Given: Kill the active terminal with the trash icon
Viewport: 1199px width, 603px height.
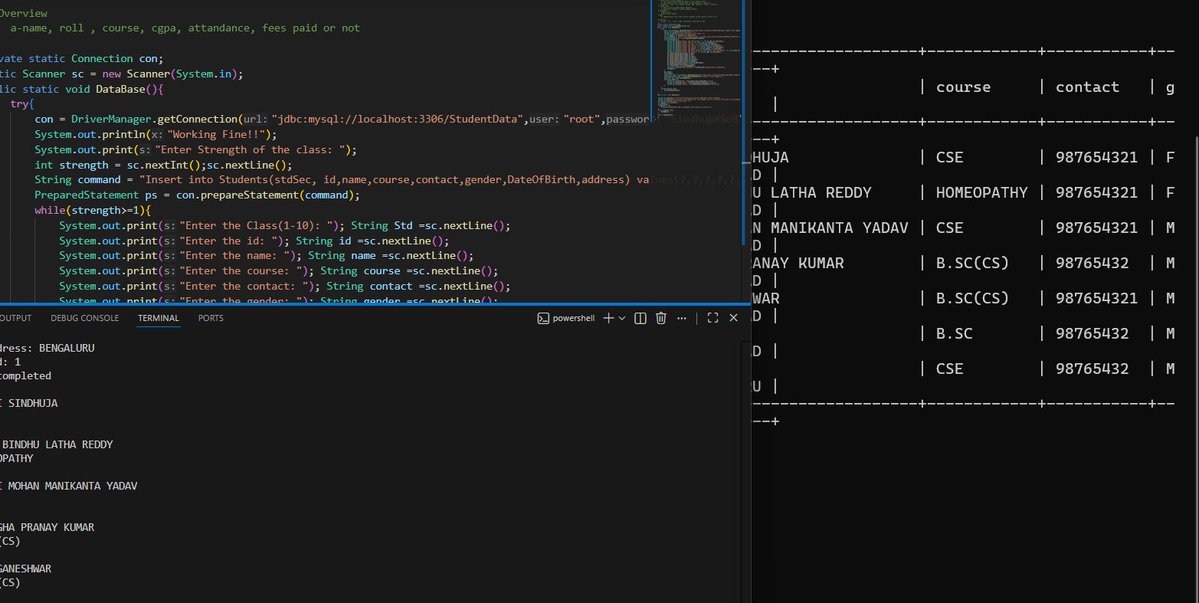Looking at the screenshot, I should click(x=660, y=318).
